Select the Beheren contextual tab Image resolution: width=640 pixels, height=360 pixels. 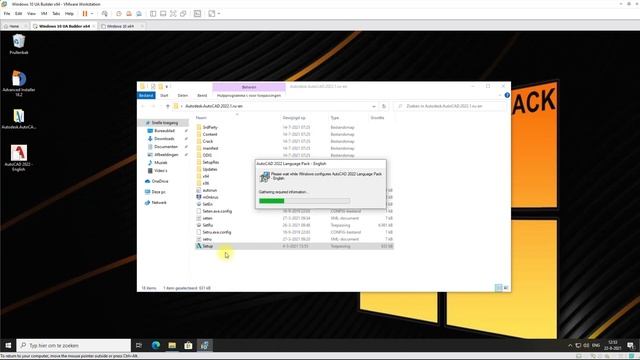(x=249, y=87)
